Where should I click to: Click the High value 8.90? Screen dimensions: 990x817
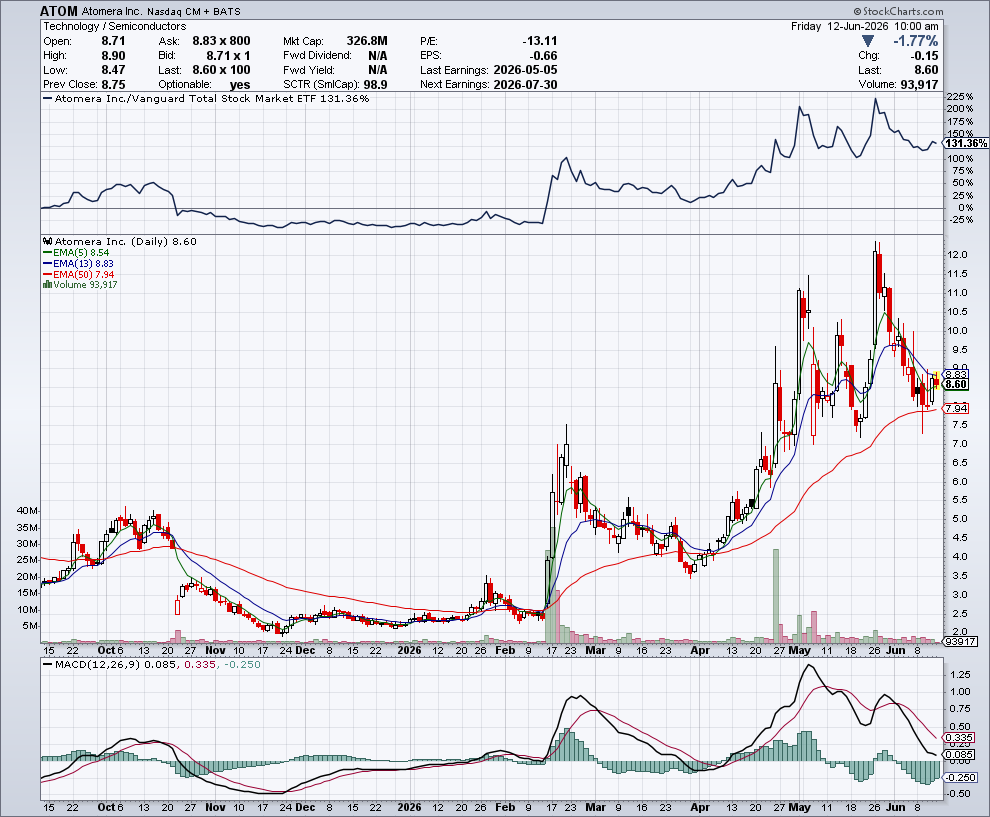113,56
